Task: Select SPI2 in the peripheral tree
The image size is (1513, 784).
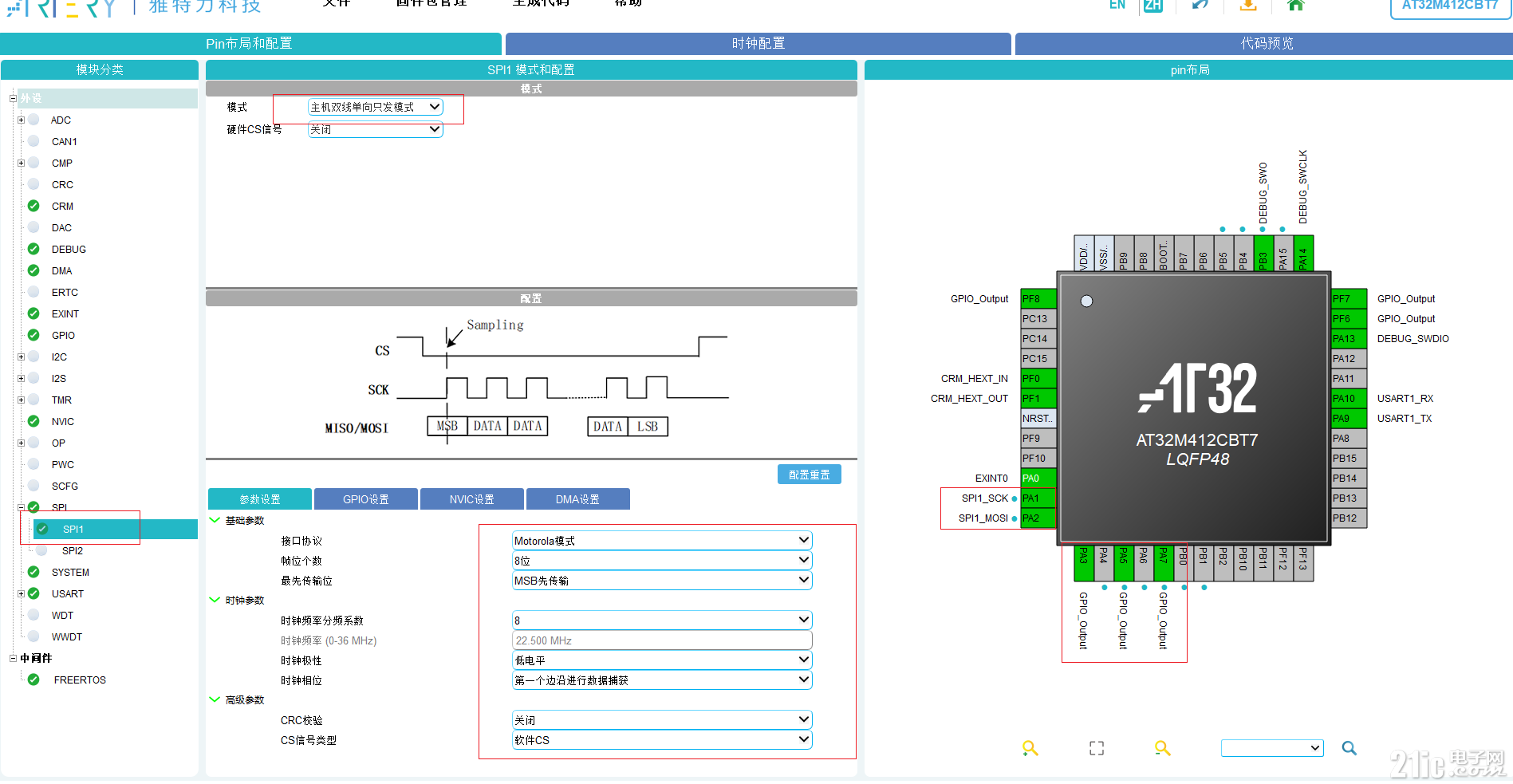Action: [73, 550]
